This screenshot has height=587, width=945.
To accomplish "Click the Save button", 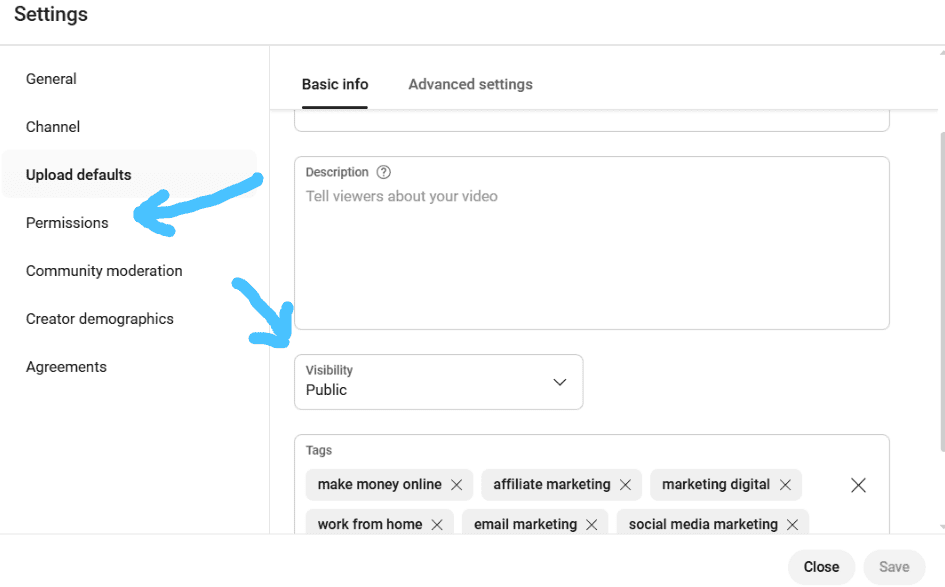I will click(894, 567).
